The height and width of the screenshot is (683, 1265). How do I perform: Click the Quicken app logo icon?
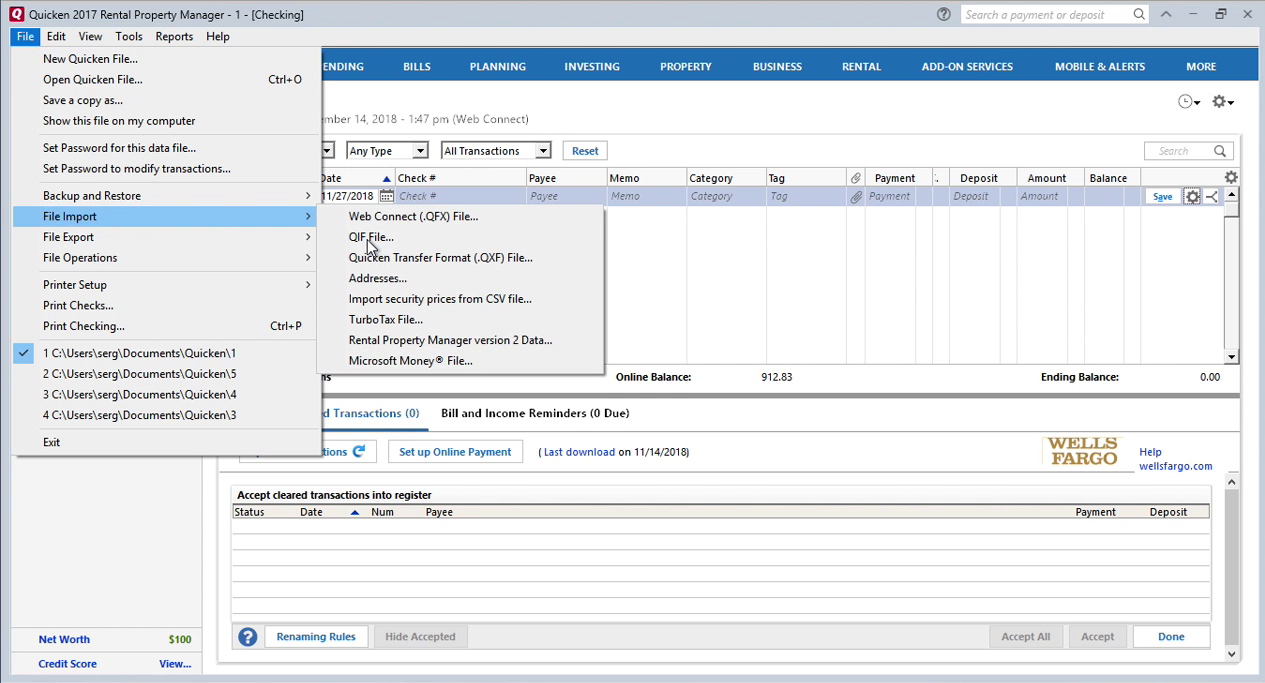click(16, 14)
